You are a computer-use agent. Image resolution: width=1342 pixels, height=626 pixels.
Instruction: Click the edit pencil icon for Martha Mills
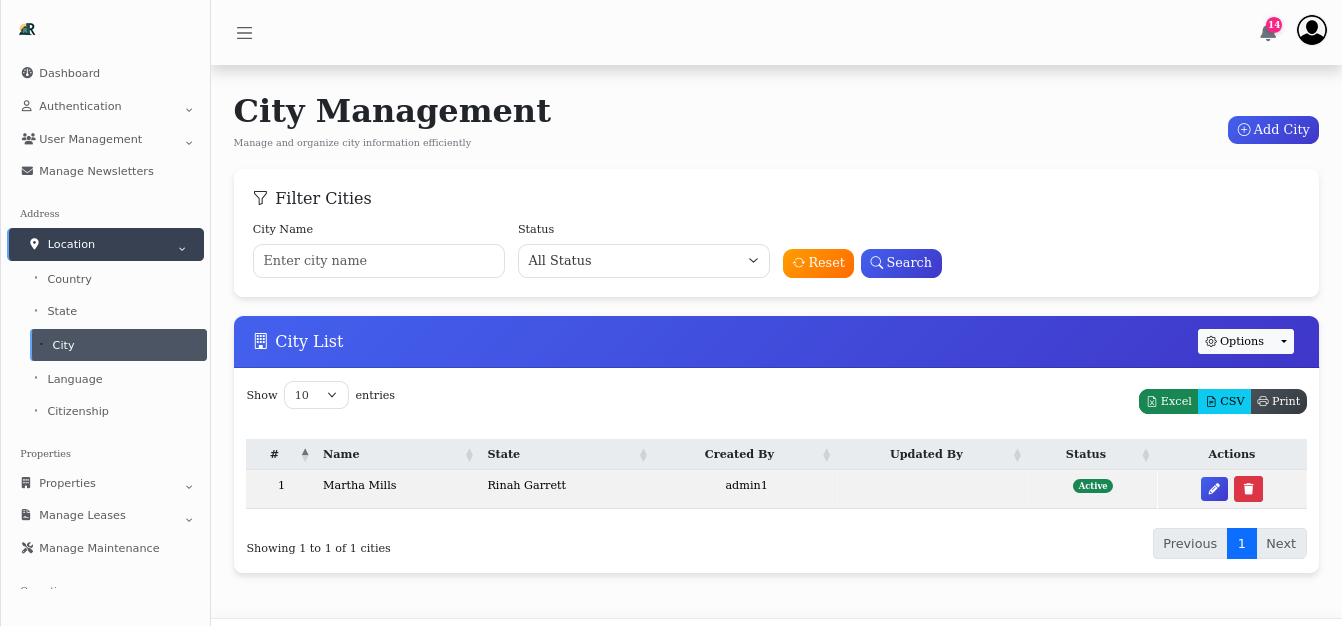(1213, 489)
